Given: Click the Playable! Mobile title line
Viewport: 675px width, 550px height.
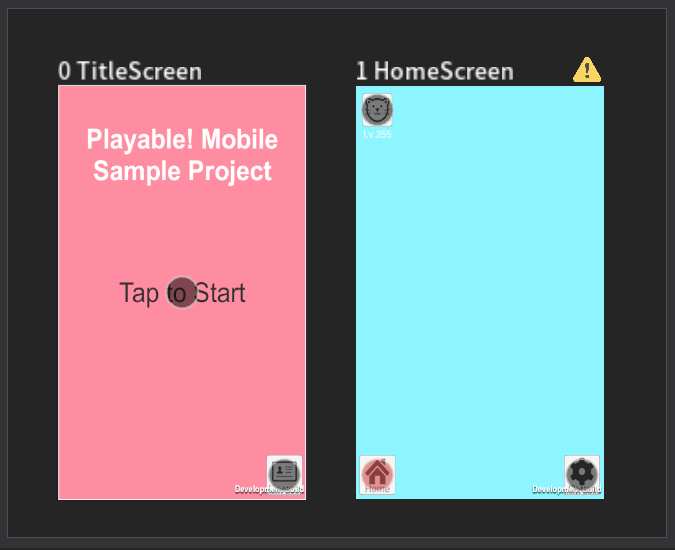Looking at the screenshot, I should pyautogui.click(x=182, y=139).
